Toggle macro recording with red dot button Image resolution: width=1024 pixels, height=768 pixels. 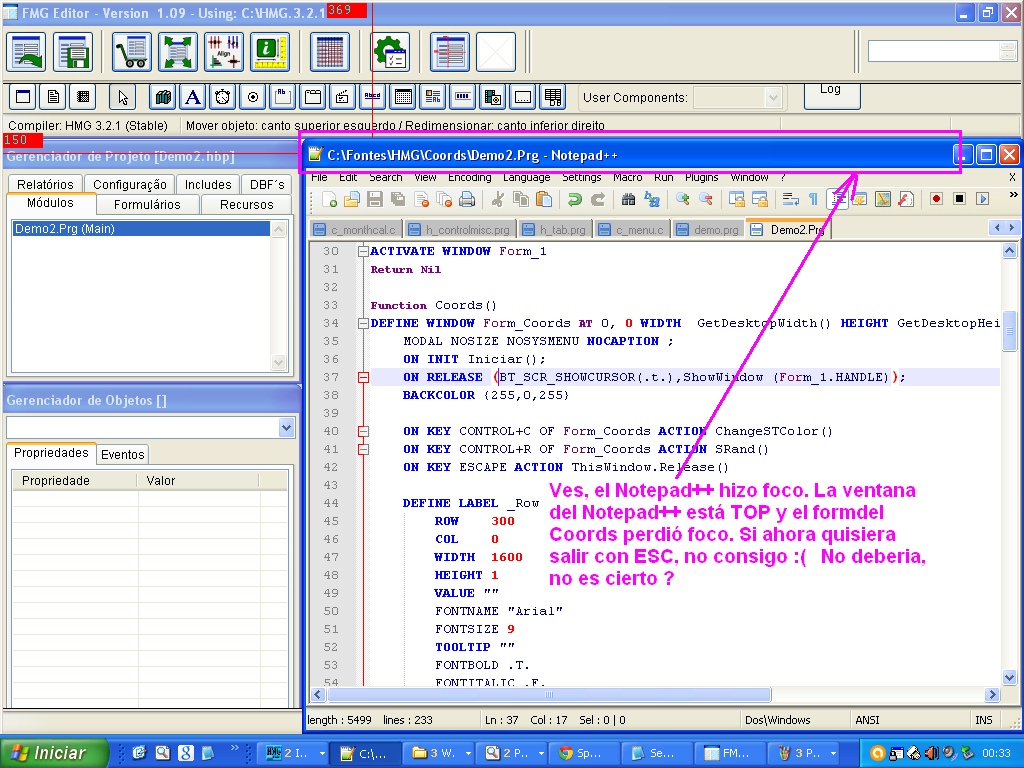pyautogui.click(x=937, y=199)
